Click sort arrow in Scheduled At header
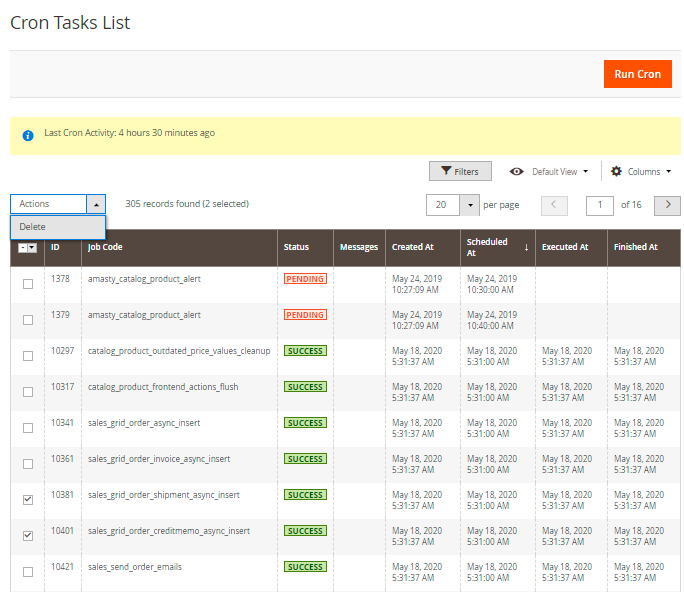Image resolution: width=684 pixels, height=599 pixels. pos(526,247)
